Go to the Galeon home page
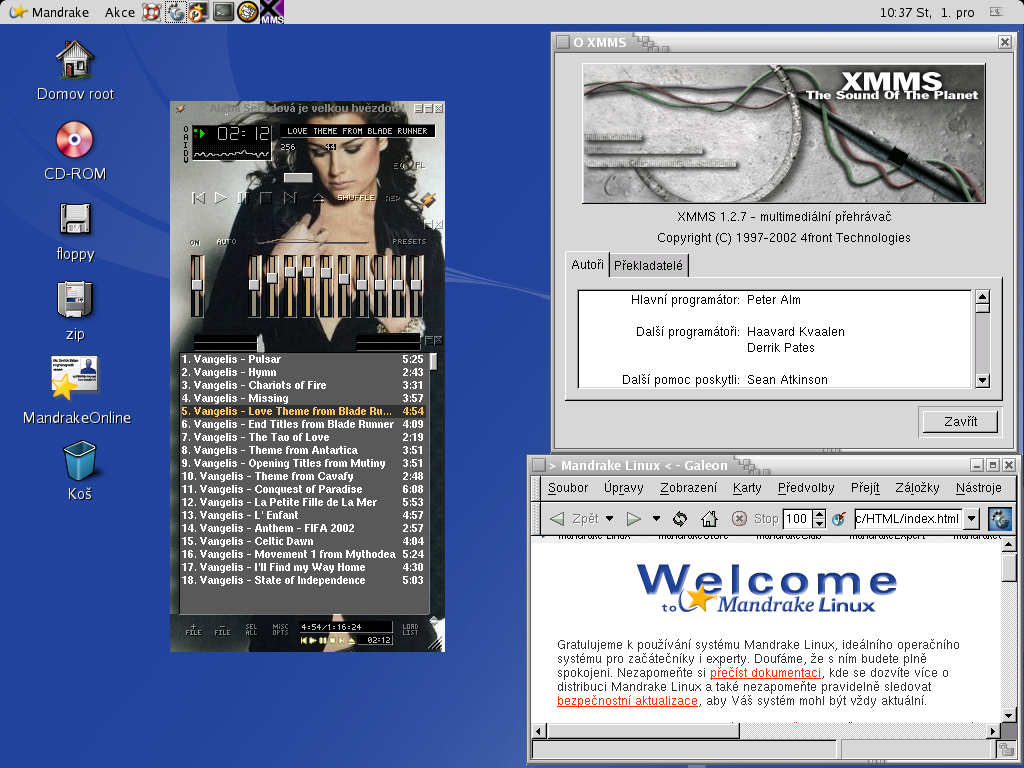 pos(709,519)
